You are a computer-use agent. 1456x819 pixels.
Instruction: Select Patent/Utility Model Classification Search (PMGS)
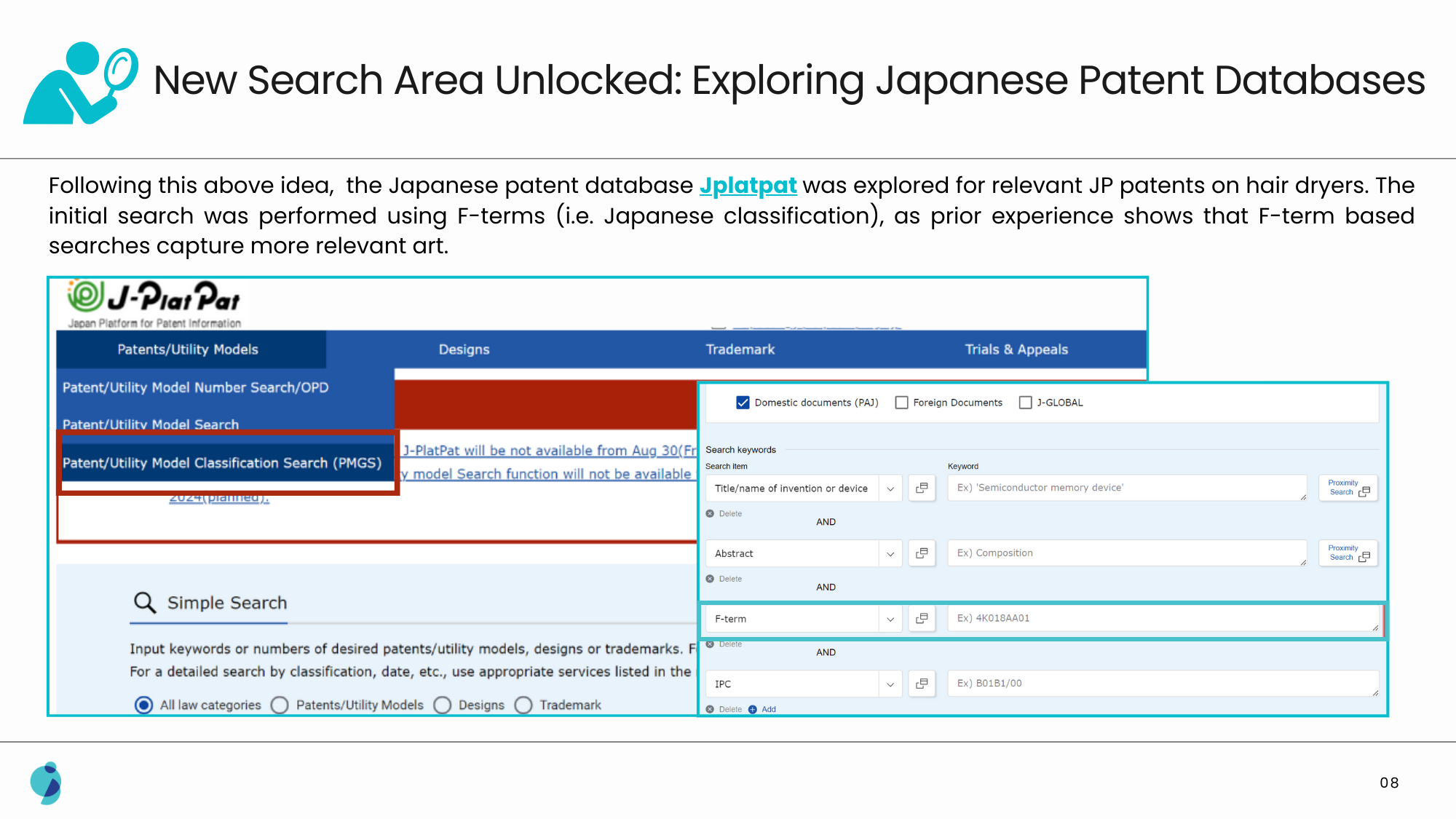(x=222, y=463)
